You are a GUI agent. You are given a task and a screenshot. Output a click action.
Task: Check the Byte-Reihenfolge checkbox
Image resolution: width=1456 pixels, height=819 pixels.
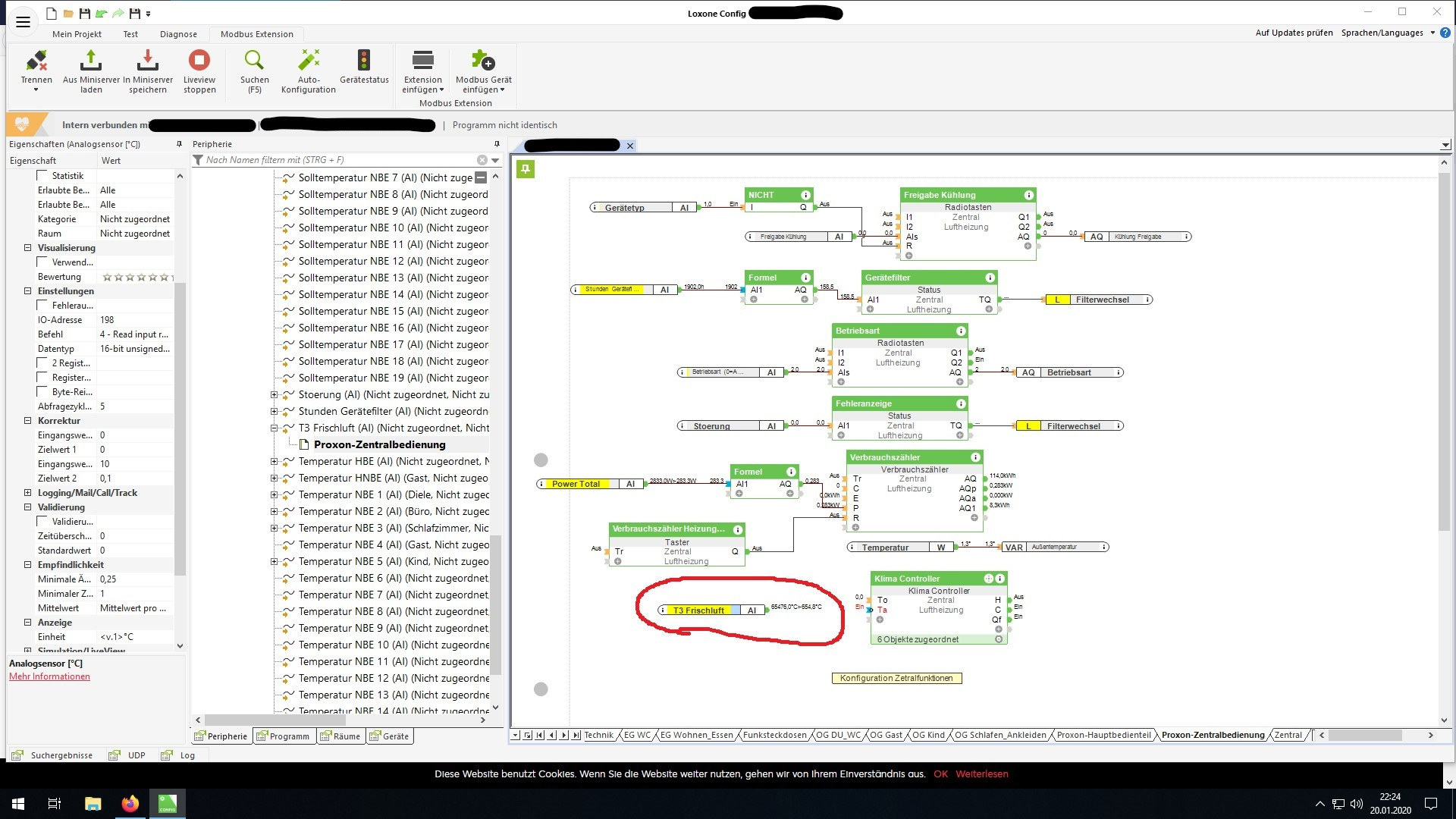pos(42,392)
